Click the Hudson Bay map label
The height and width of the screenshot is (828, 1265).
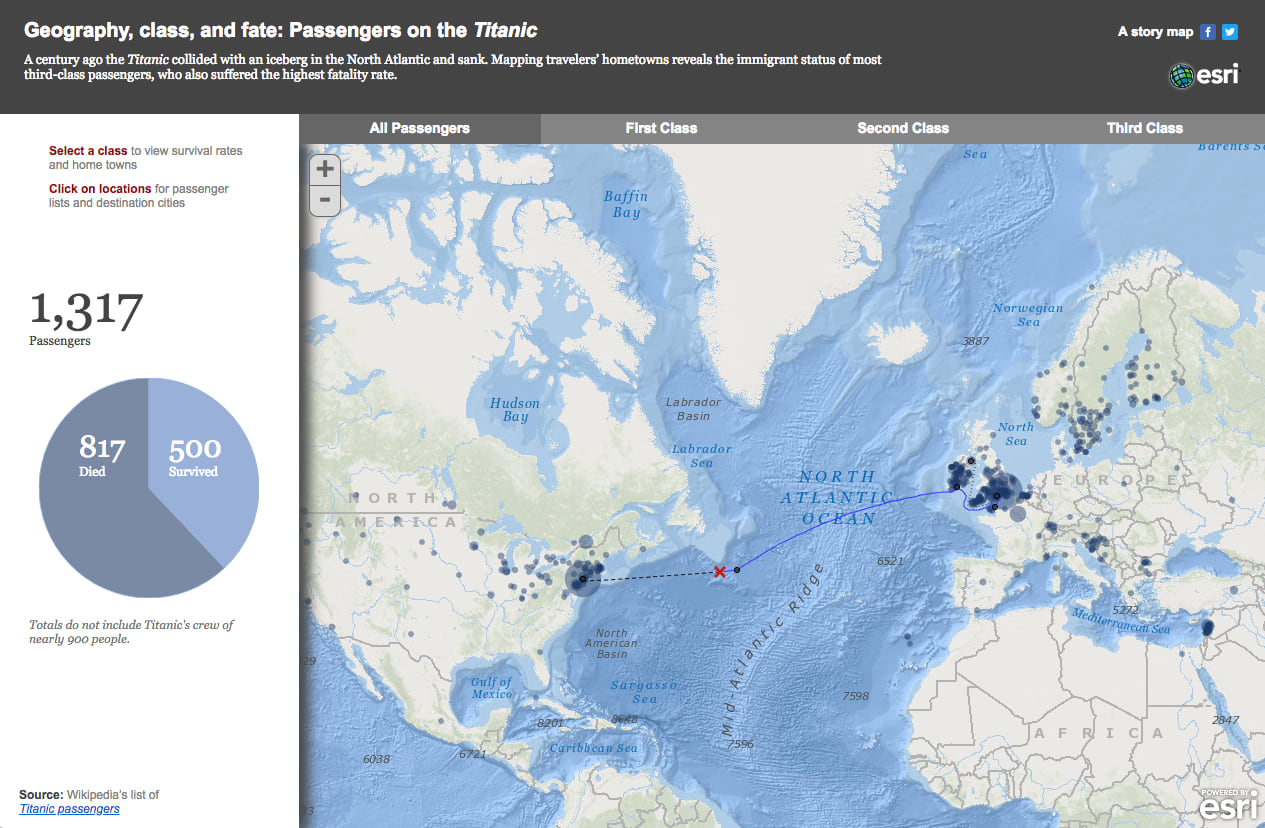click(515, 410)
